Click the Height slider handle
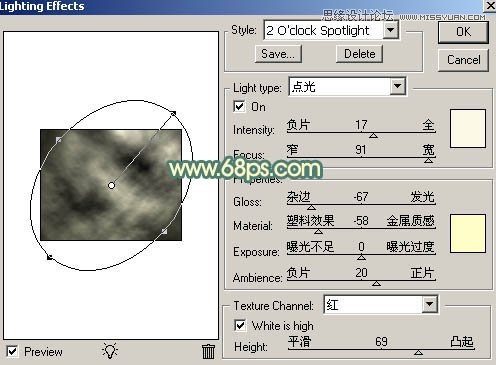 point(418,352)
